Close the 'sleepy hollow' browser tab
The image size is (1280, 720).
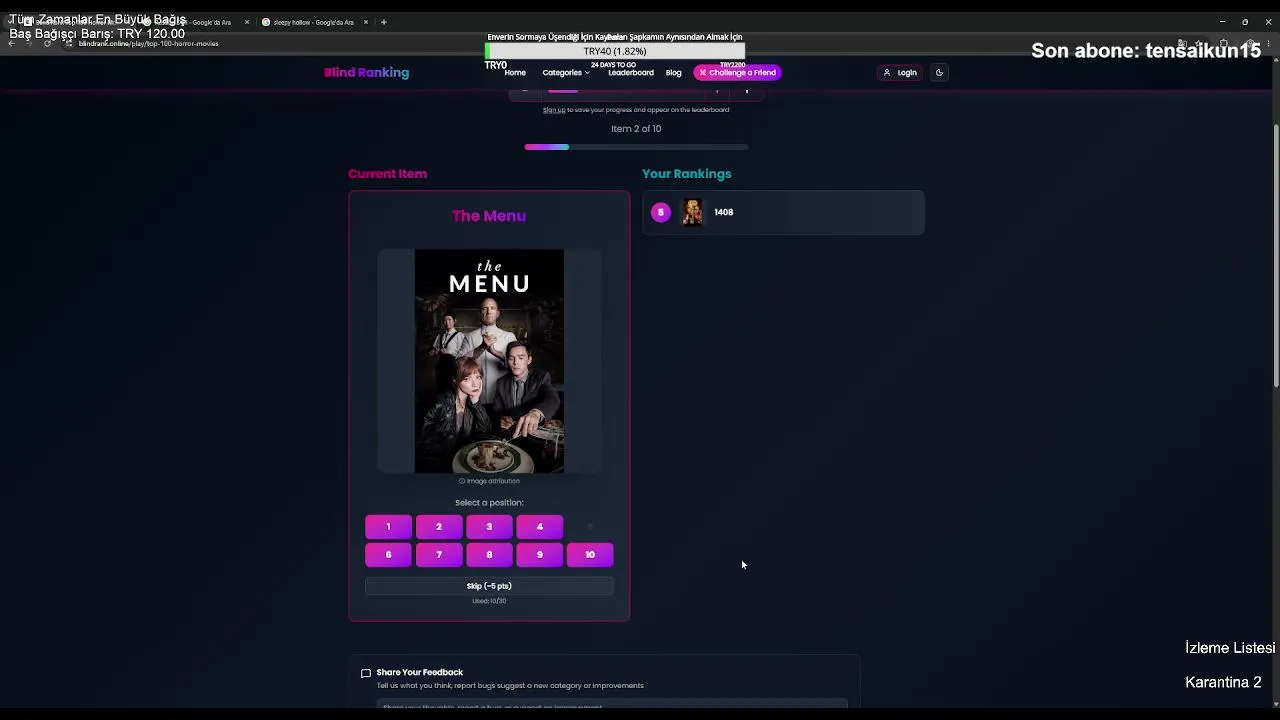pos(366,22)
